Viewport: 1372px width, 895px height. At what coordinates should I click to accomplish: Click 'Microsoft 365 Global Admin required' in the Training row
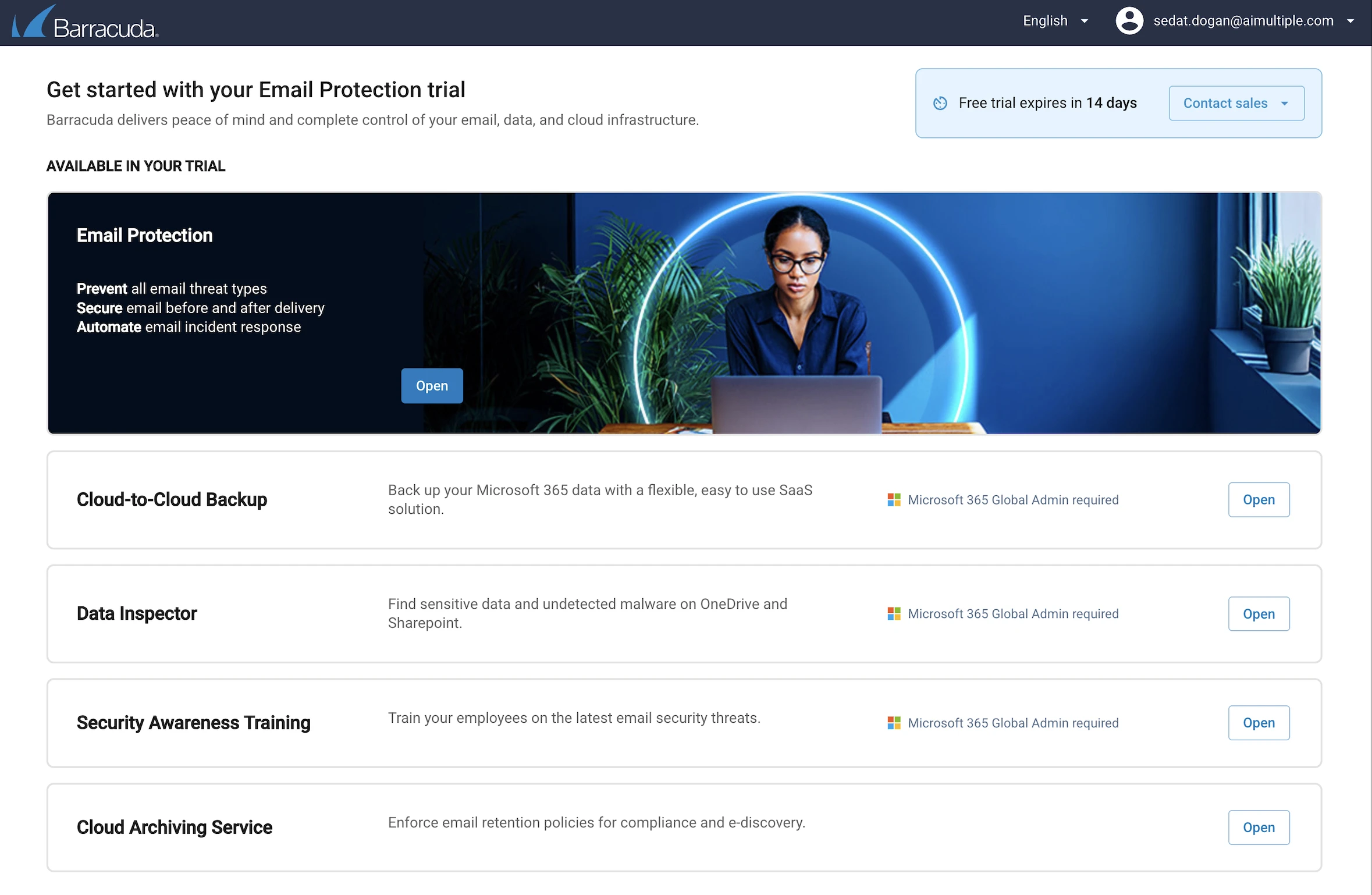[x=1013, y=723]
